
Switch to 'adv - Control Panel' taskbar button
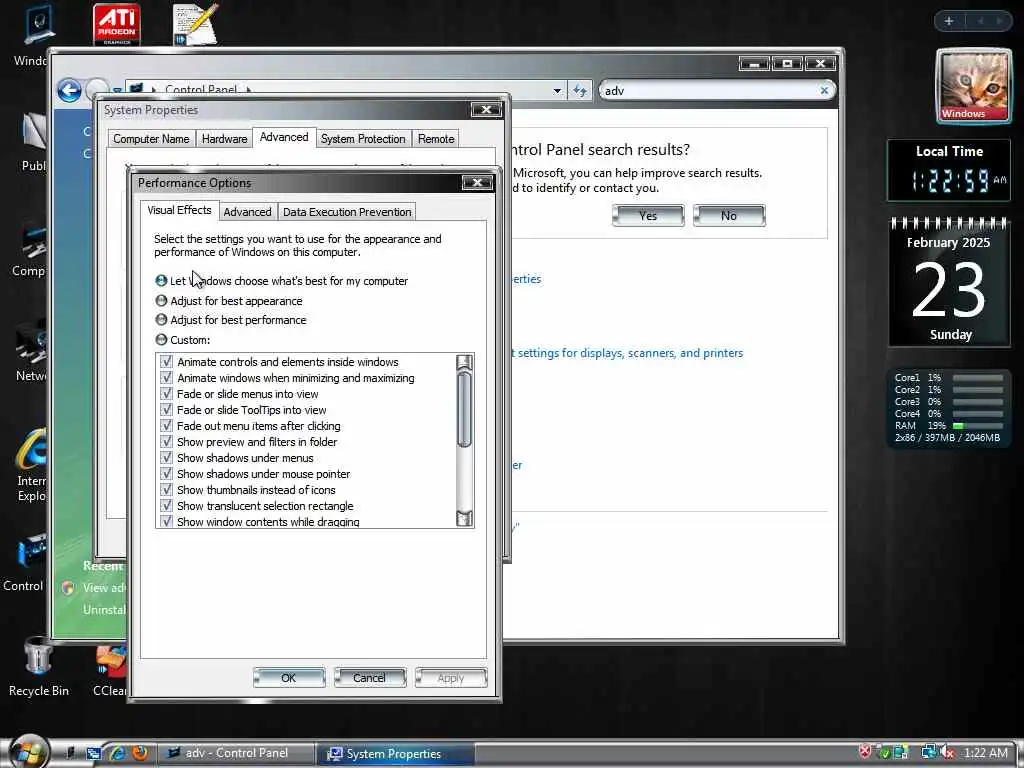(236, 753)
